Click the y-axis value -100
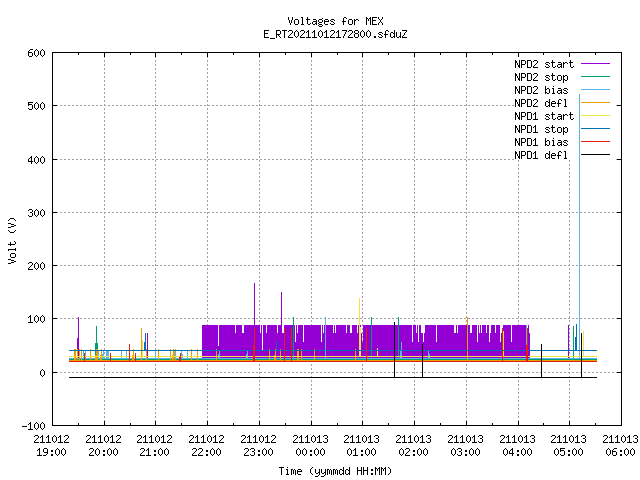This screenshot has width=640, height=480. click(x=33, y=426)
